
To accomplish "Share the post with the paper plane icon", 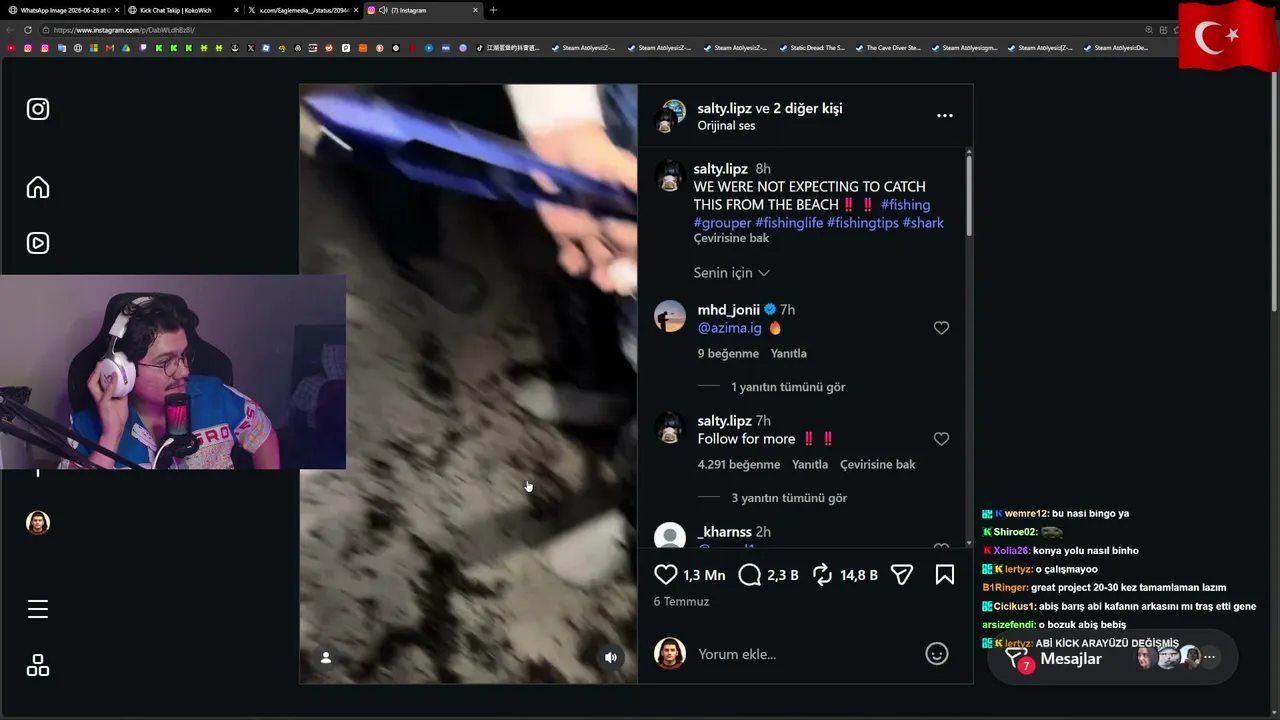I will coord(901,575).
